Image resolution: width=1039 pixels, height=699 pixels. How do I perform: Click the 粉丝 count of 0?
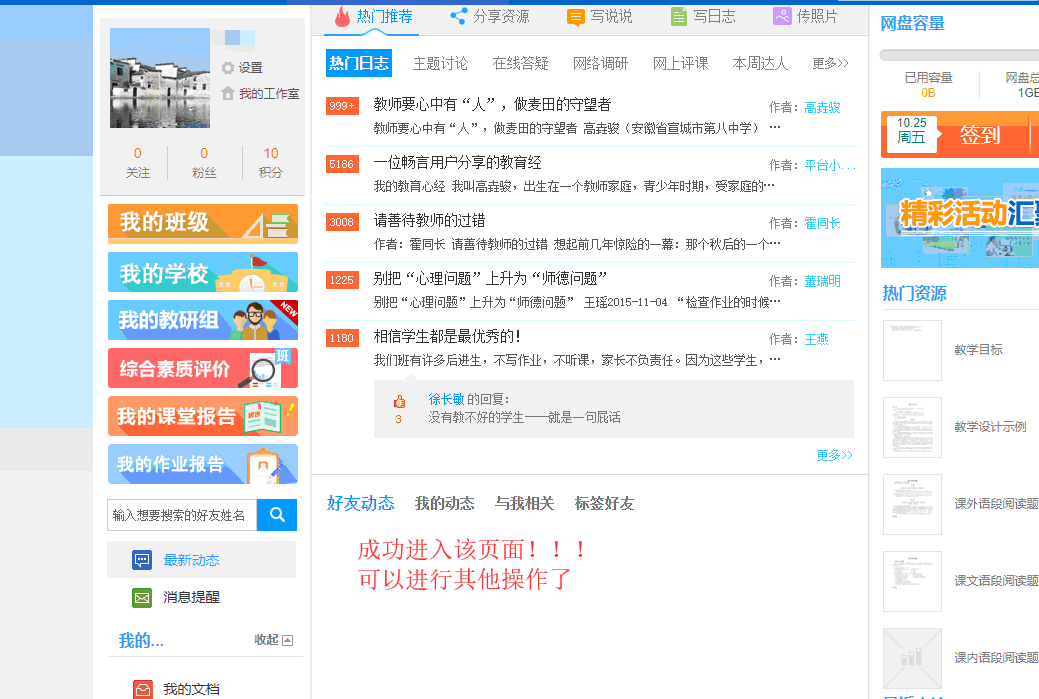204,153
